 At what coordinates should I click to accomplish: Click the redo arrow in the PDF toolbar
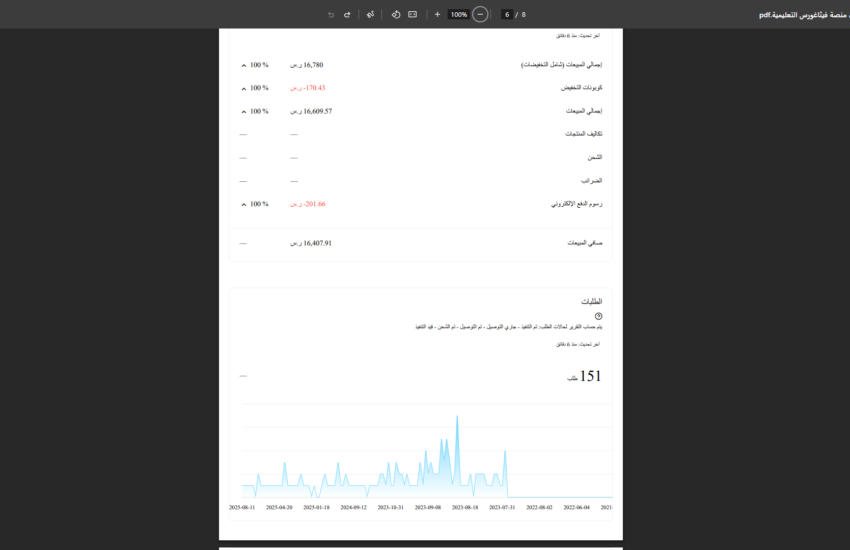coord(347,15)
